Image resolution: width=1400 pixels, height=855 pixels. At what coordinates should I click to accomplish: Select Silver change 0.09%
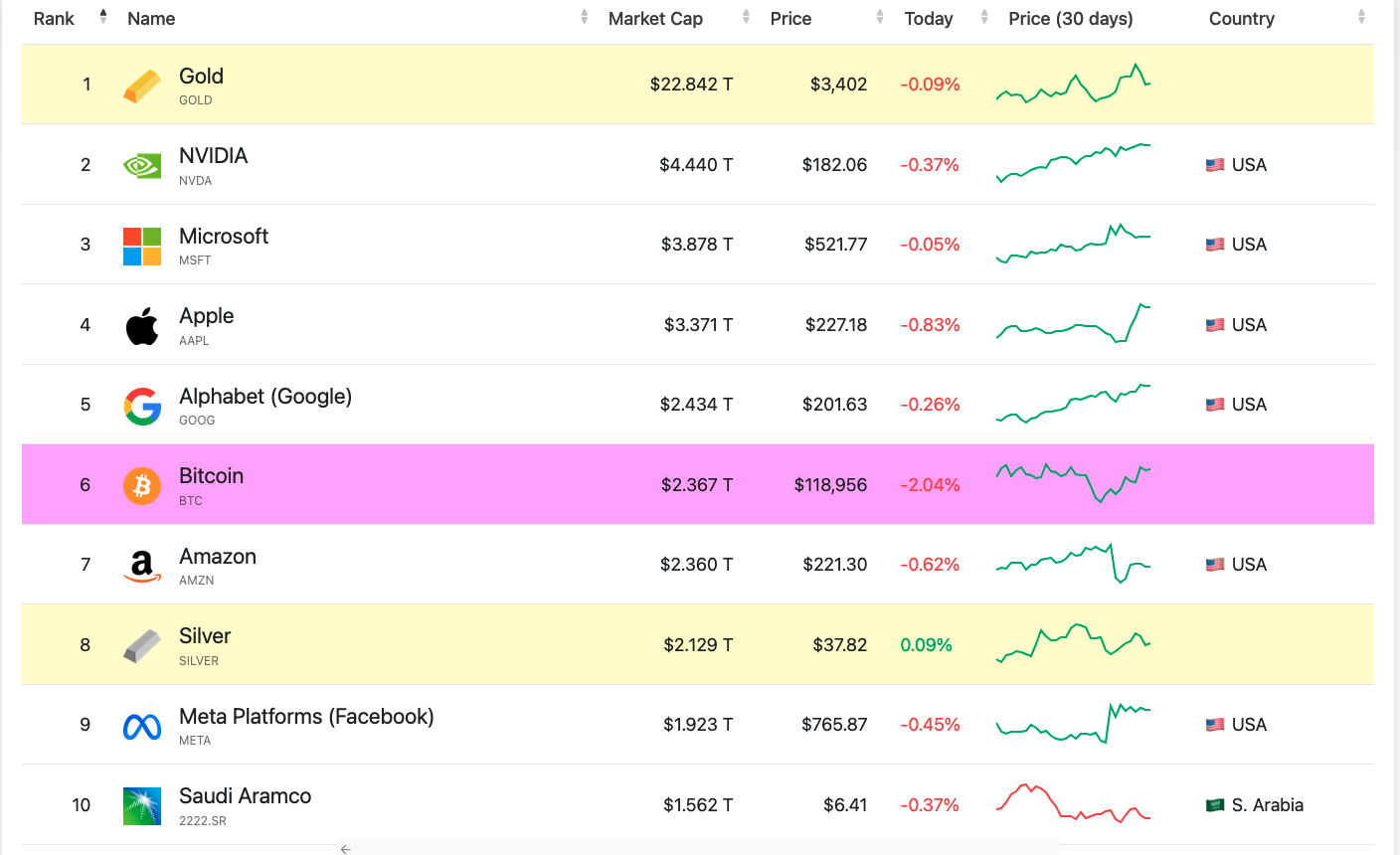(x=926, y=645)
